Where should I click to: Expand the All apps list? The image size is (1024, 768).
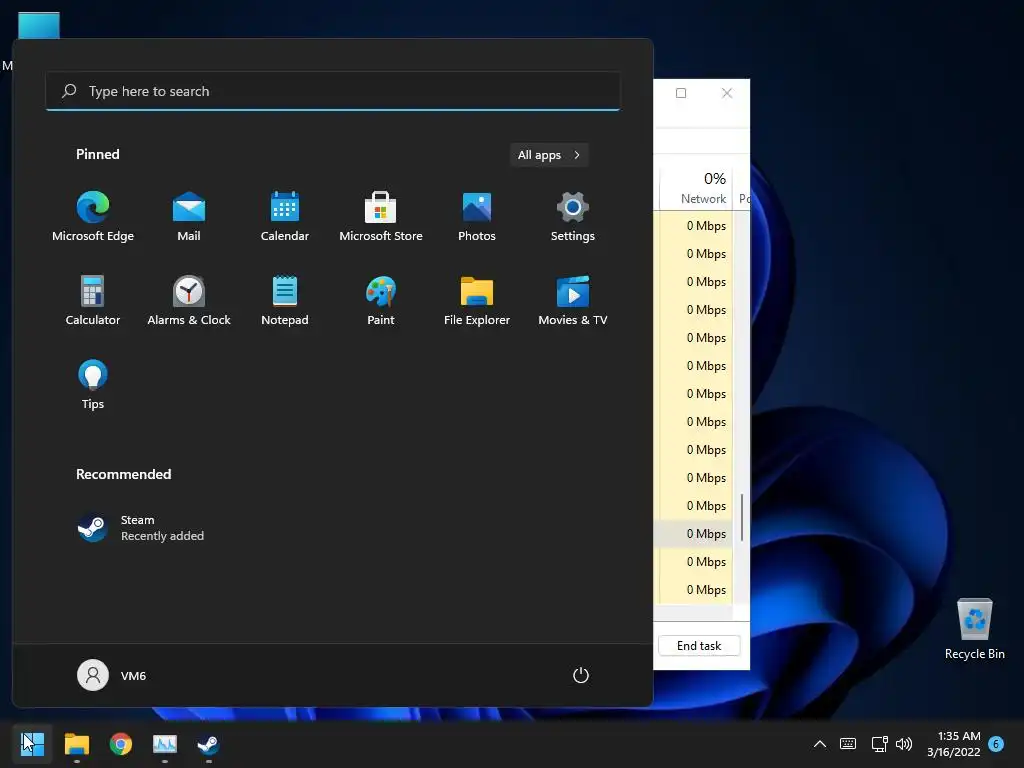point(549,155)
